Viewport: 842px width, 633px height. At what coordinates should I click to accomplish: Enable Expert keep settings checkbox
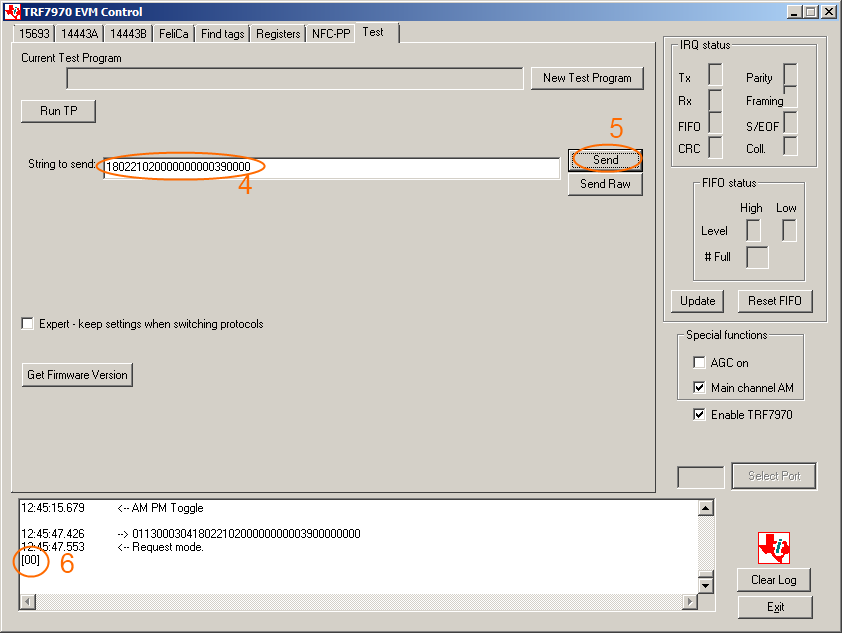click(27, 324)
